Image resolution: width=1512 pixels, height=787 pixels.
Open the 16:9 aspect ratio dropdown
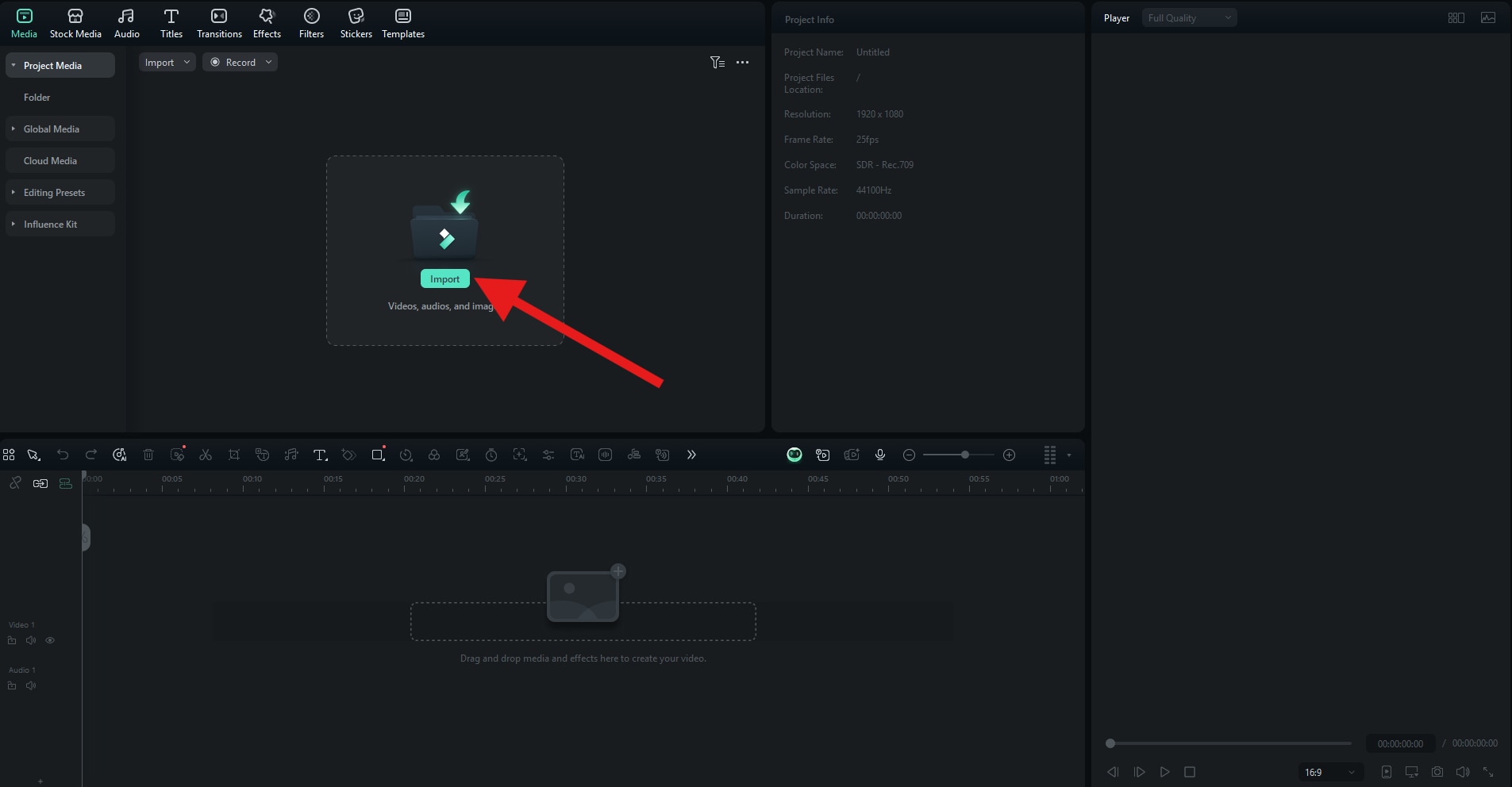click(x=1330, y=772)
